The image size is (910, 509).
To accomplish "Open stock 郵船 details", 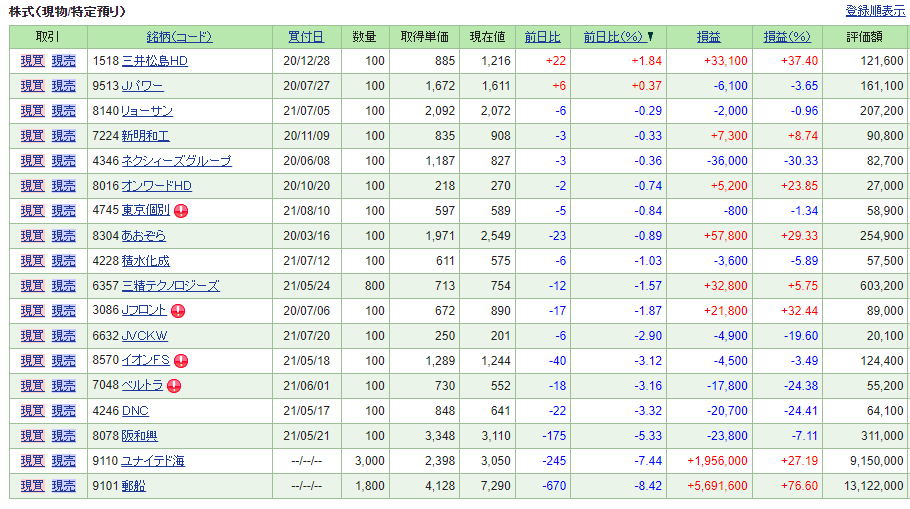I will tap(133, 485).
